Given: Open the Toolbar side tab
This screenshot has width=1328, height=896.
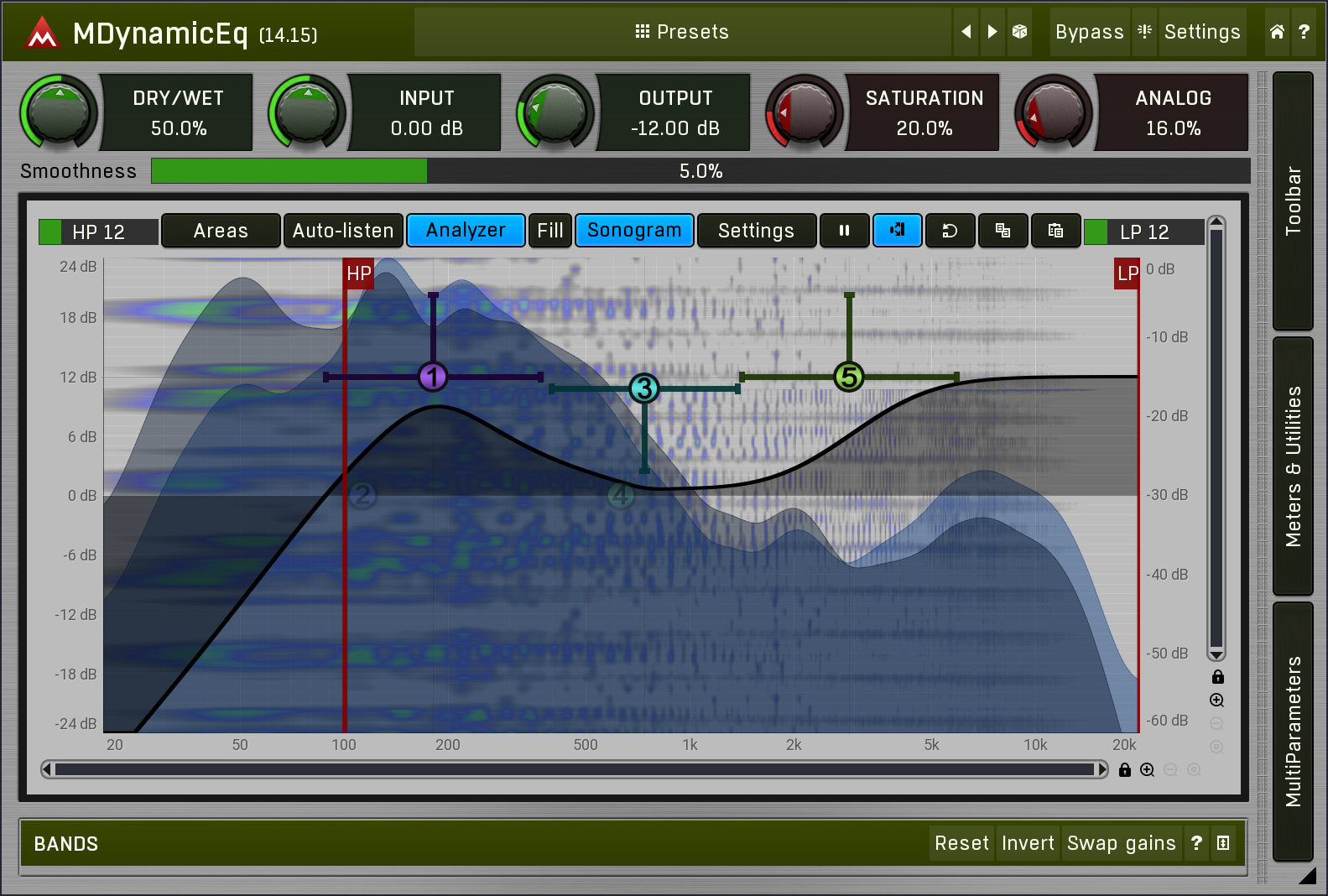Looking at the screenshot, I should coord(1293,201).
